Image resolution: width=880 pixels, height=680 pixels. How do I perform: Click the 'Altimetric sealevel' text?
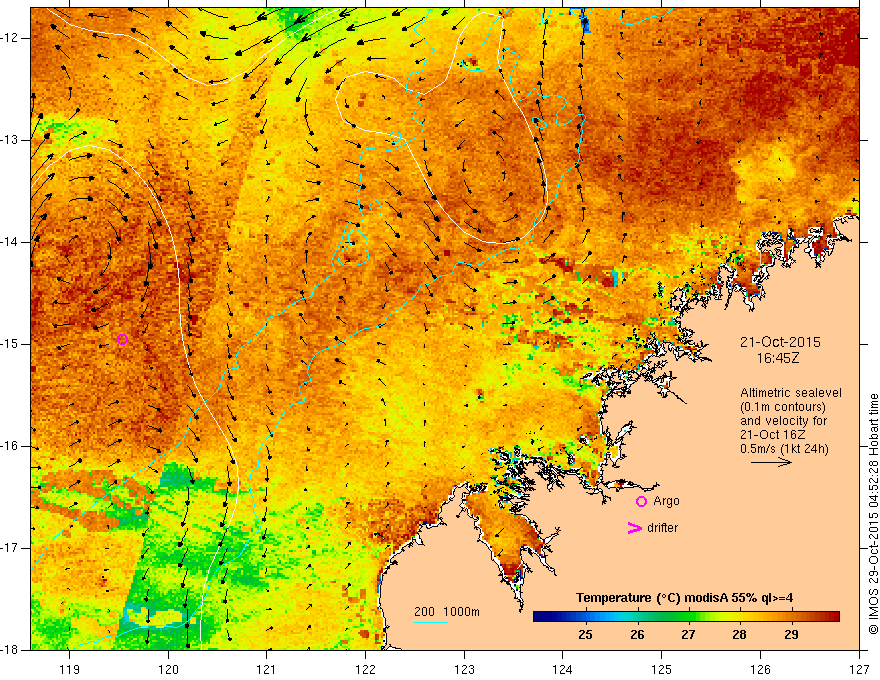pyautogui.click(x=791, y=393)
